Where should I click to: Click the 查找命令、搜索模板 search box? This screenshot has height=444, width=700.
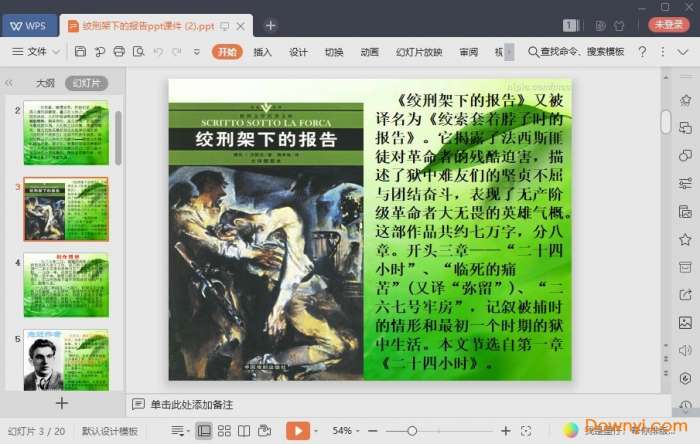(x=576, y=52)
